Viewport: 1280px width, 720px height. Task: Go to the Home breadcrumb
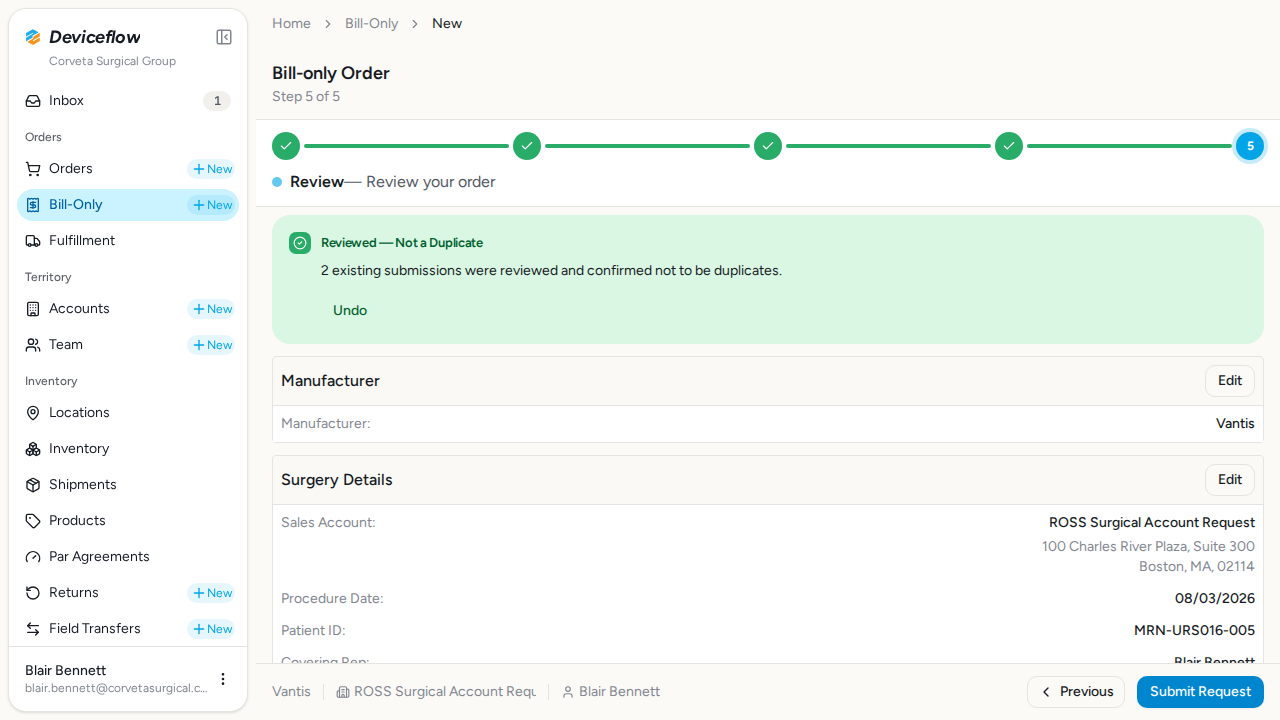[x=291, y=23]
